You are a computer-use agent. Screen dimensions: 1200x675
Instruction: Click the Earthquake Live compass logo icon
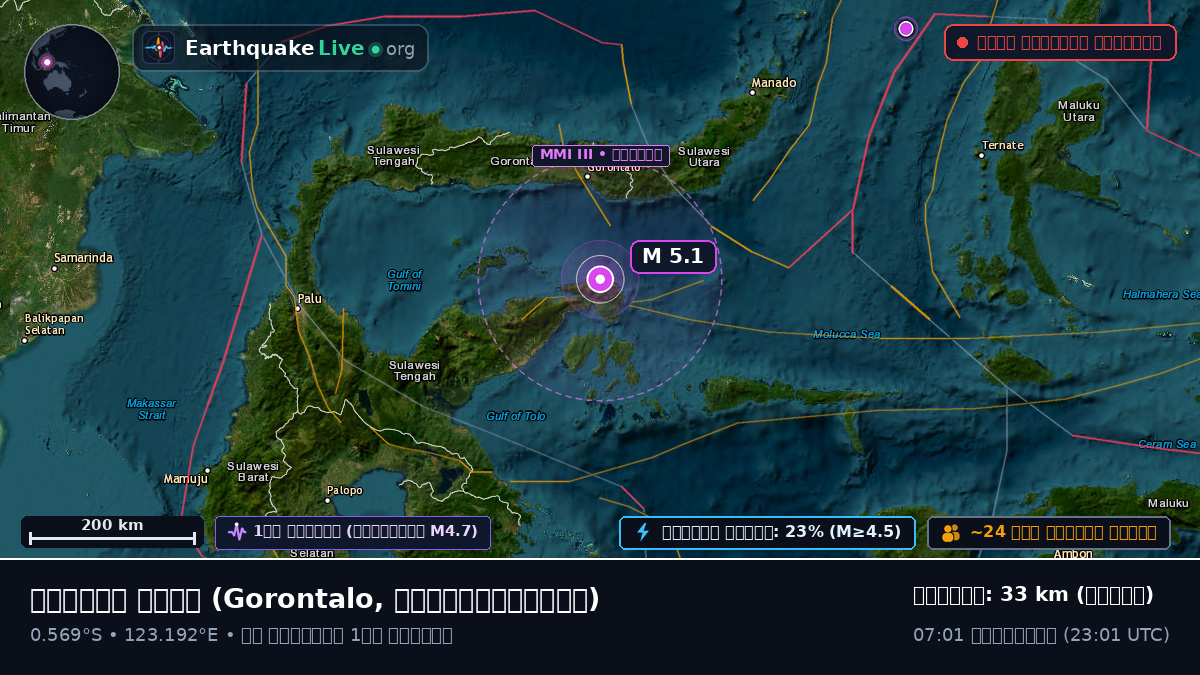[x=159, y=48]
